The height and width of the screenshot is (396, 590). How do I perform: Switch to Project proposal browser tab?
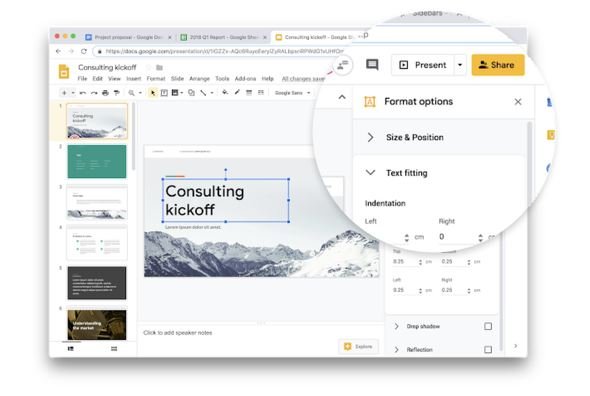[128, 37]
